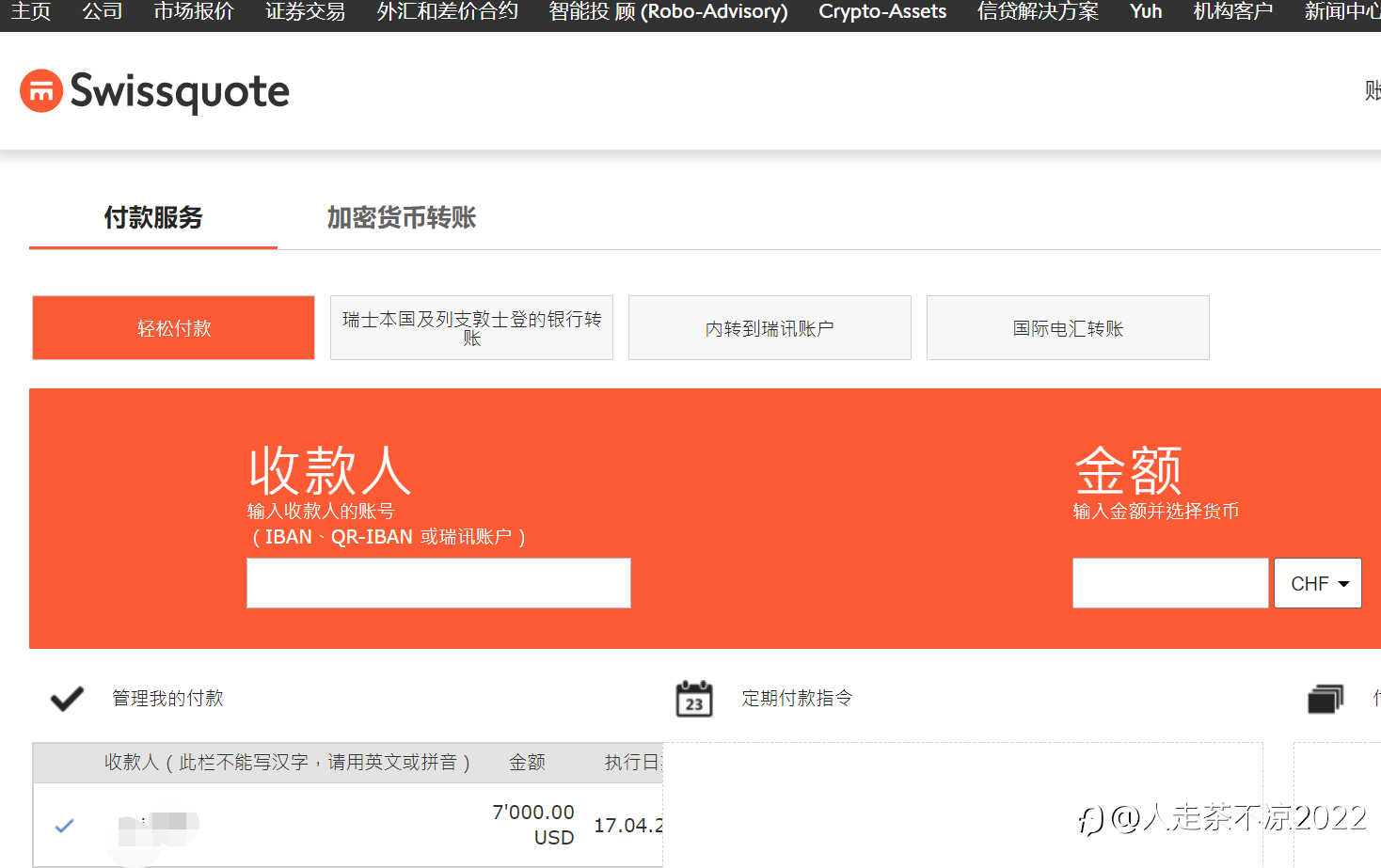The width and height of the screenshot is (1381, 868).
Task: Switch to the 加密货币转账 tab
Action: 402,218
